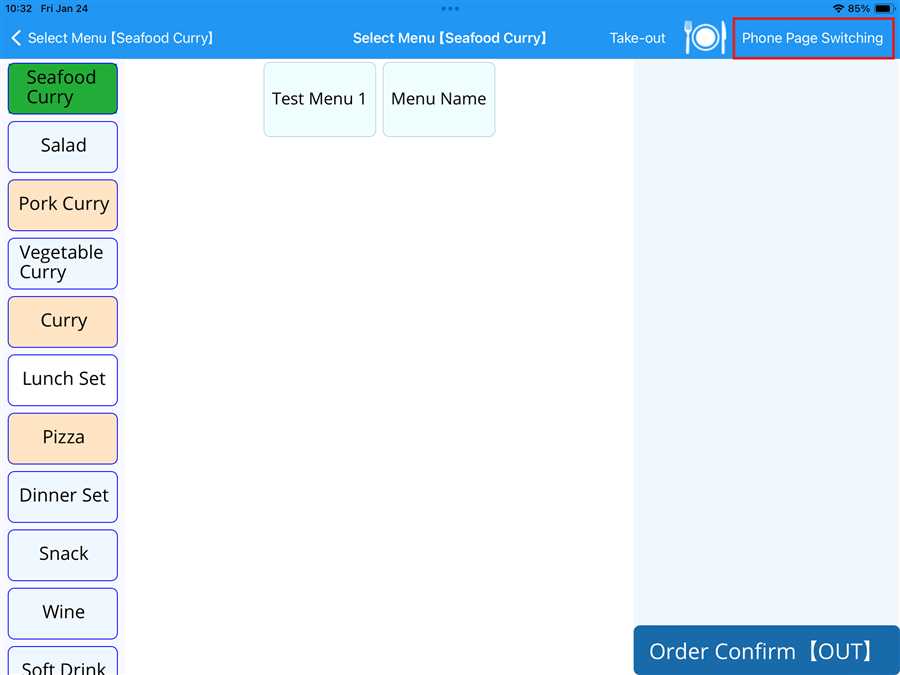The height and width of the screenshot is (675, 900).
Task: Pick the Pizza category
Action: click(x=63, y=438)
